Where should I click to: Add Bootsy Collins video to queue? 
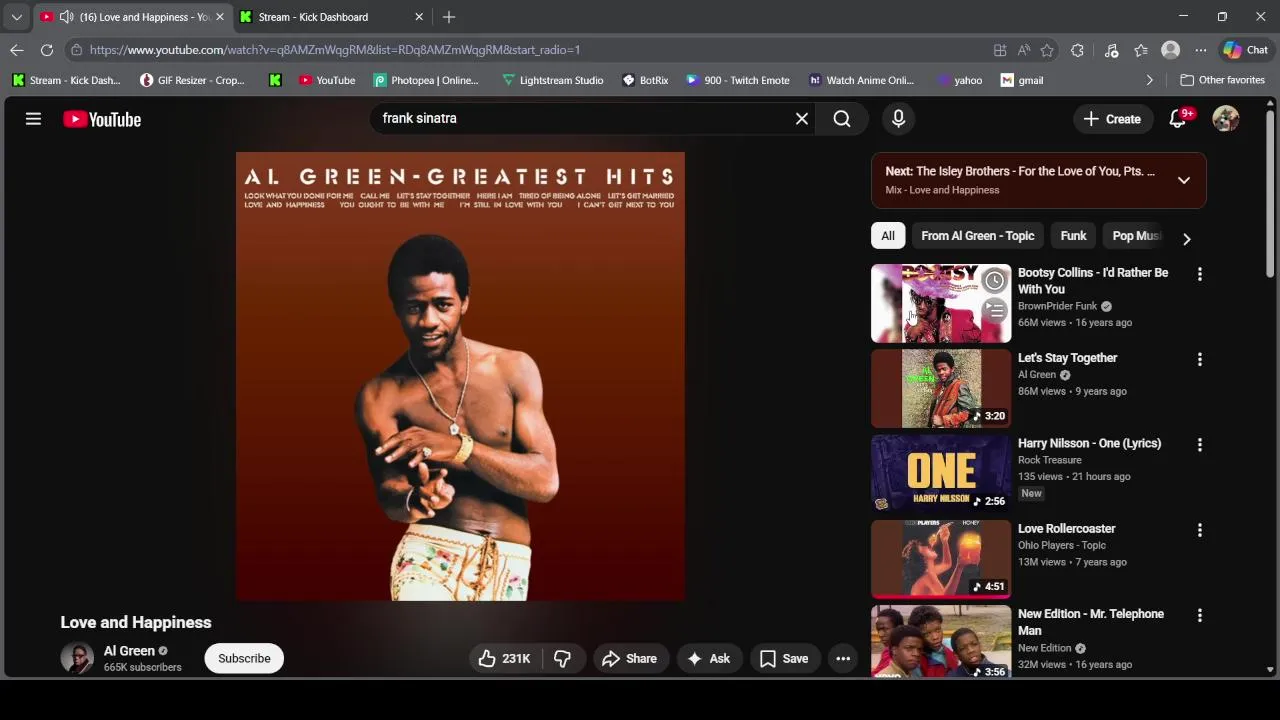994,311
